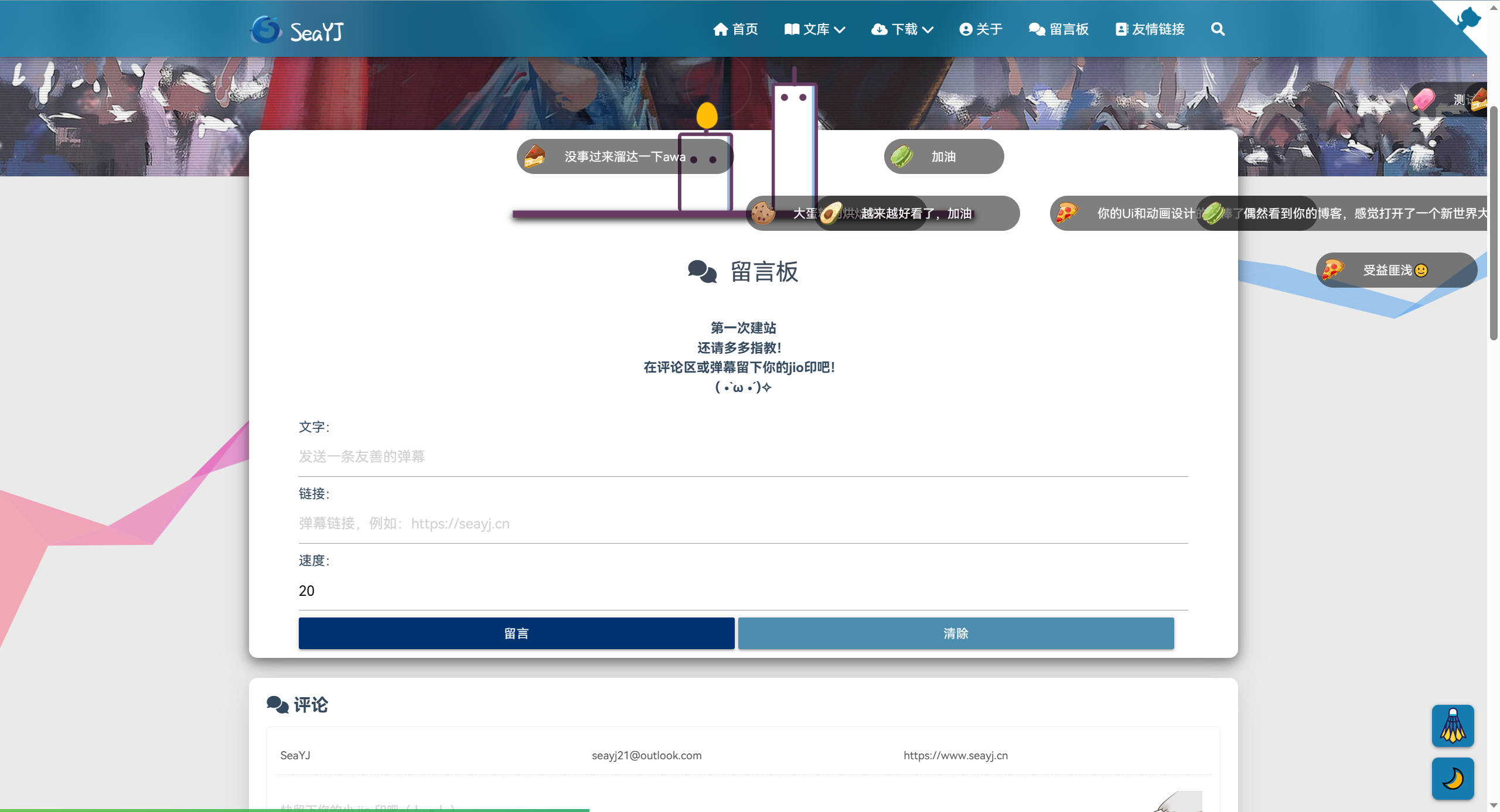Click the cloud download icon beside 下载
Image resolution: width=1500 pixels, height=812 pixels.
879,29
